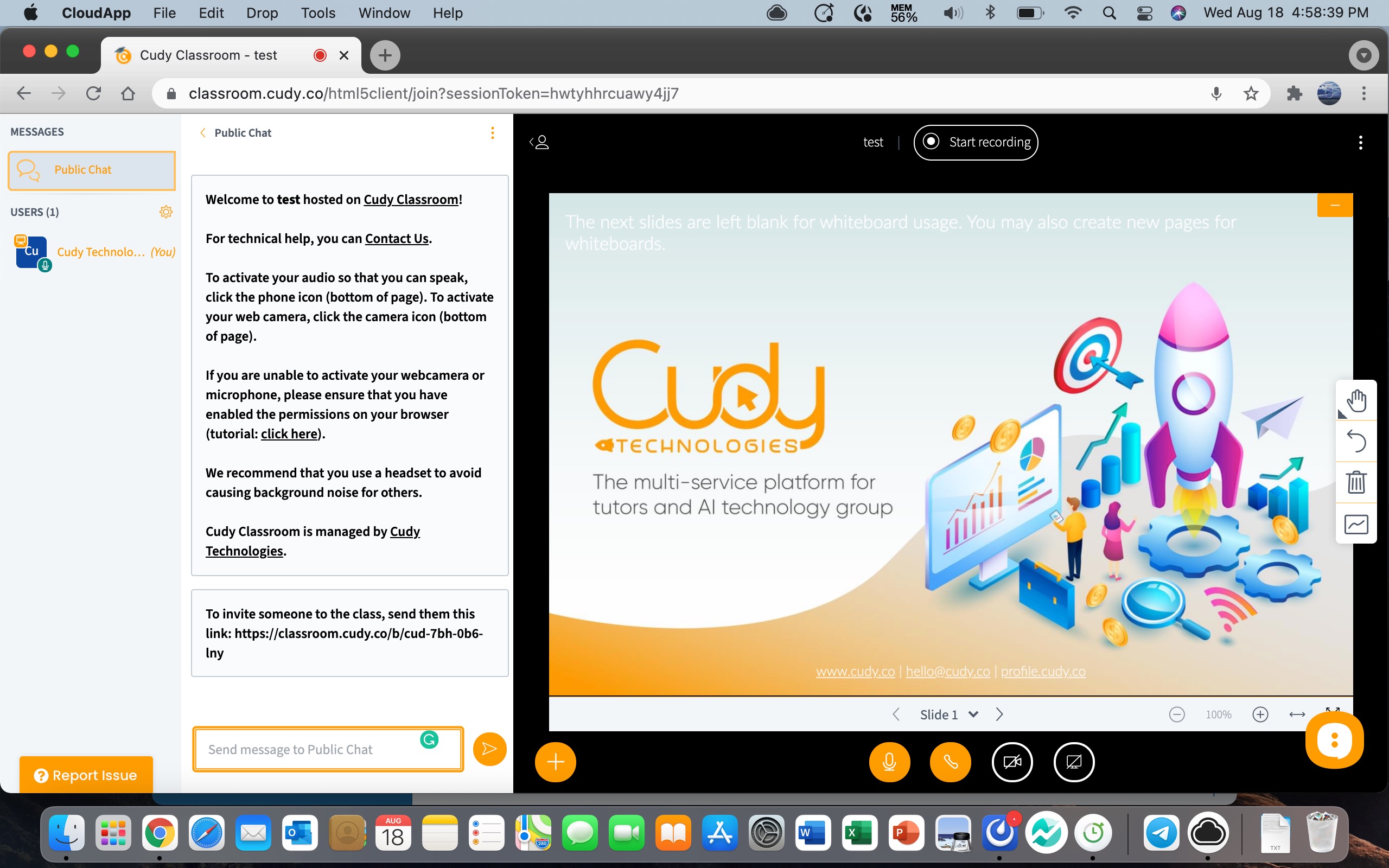Open the manage users gear
The width and height of the screenshot is (1389, 868).
coord(166,212)
